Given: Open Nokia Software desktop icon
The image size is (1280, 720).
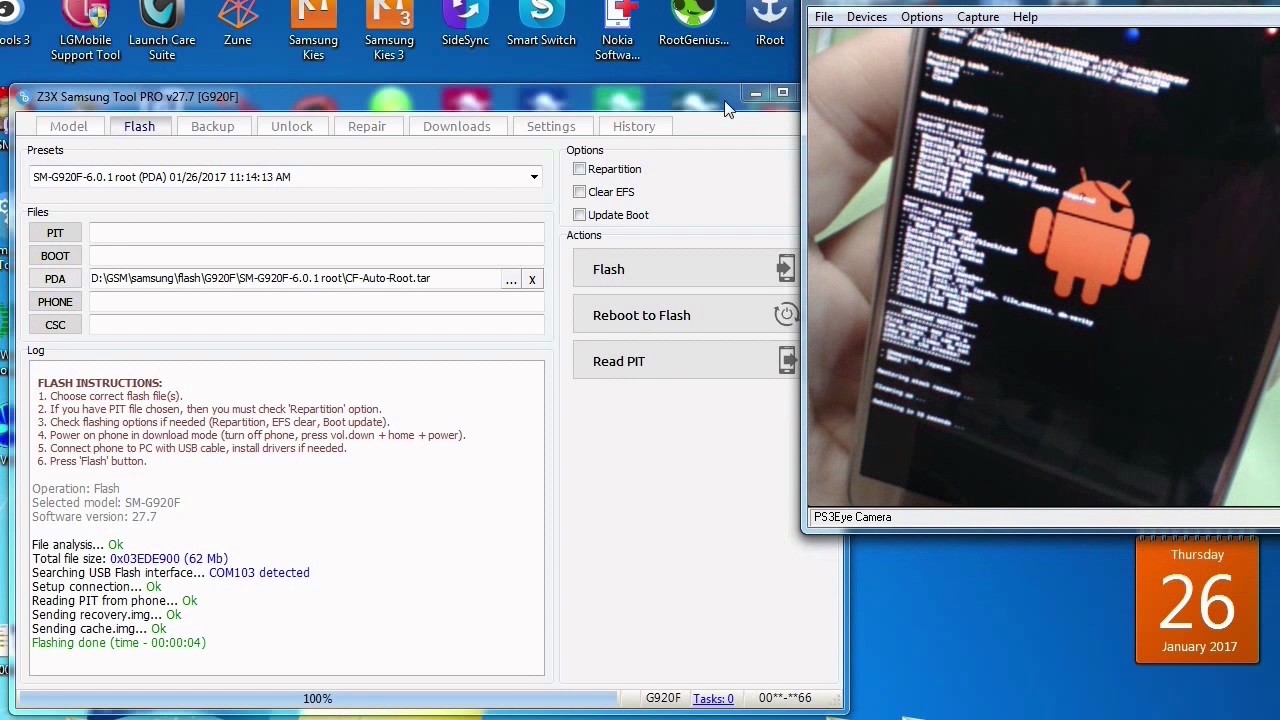Looking at the screenshot, I should click(x=618, y=31).
